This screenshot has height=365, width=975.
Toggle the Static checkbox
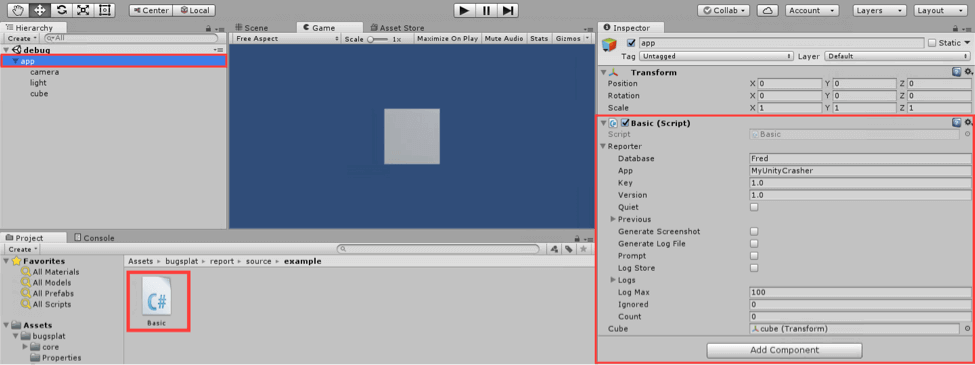click(931, 43)
